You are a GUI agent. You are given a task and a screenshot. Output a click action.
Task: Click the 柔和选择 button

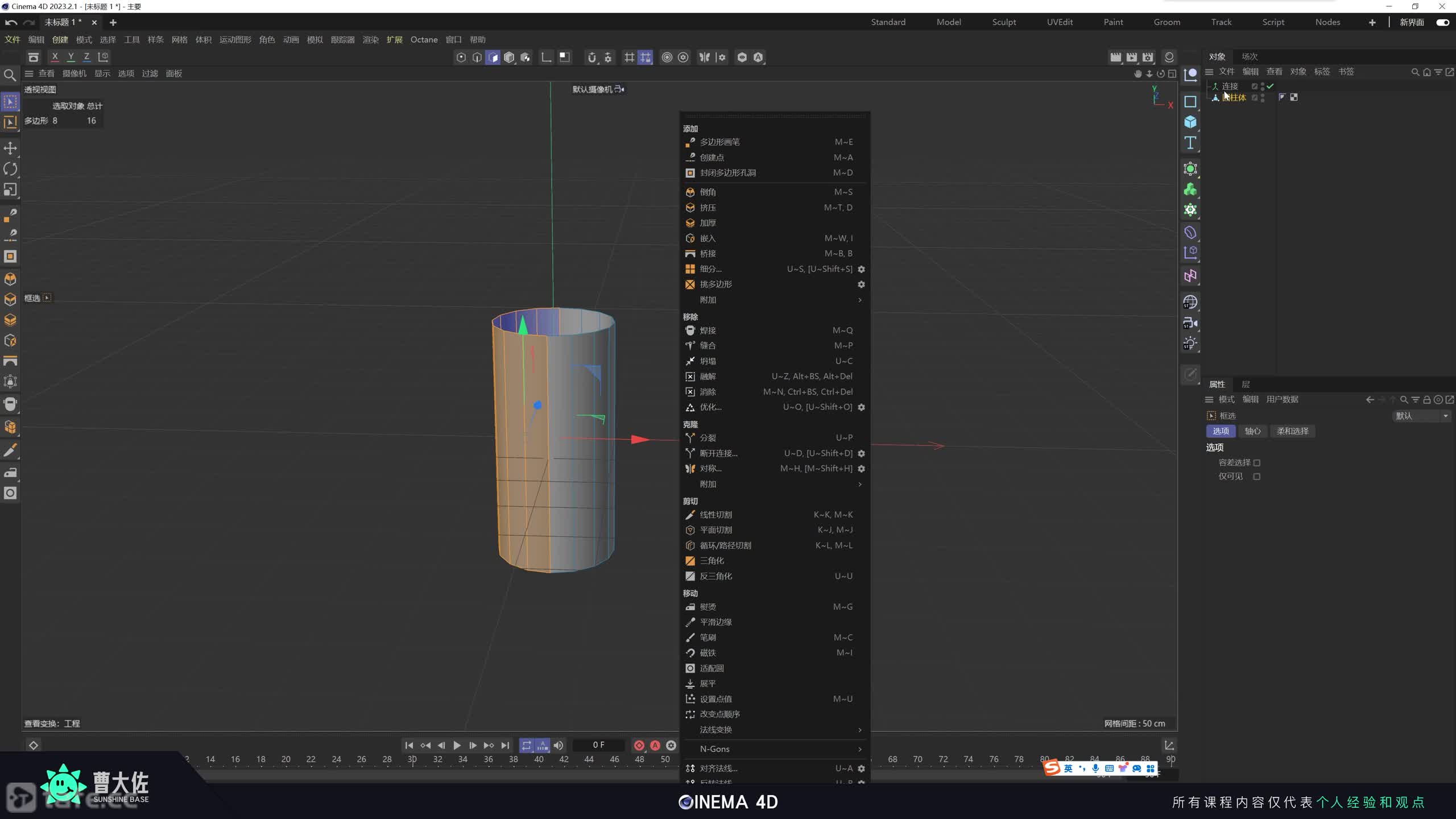click(1292, 431)
